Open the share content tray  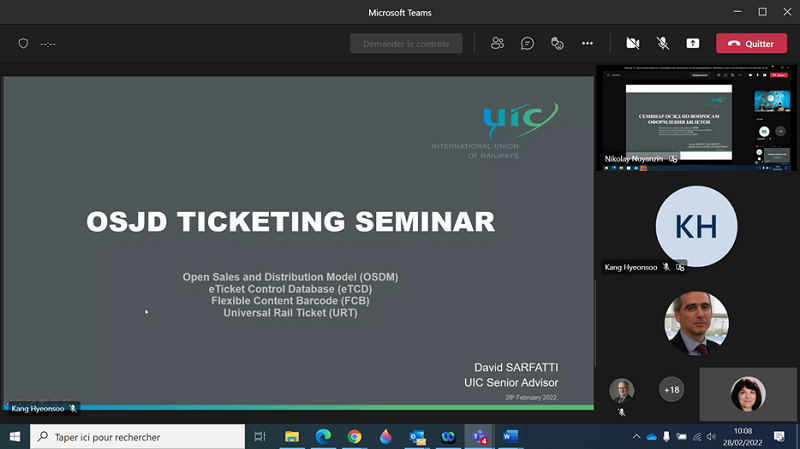[692, 44]
